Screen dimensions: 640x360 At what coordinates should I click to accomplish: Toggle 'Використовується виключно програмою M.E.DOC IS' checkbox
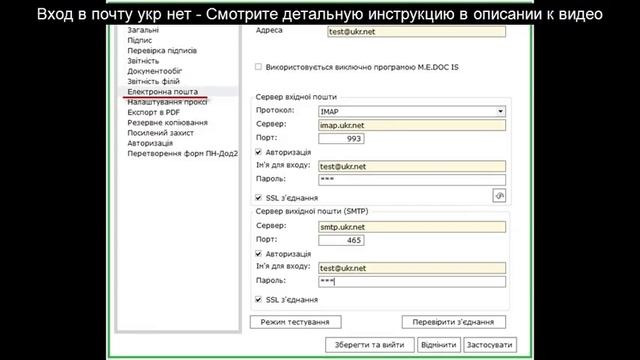tap(258, 67)
